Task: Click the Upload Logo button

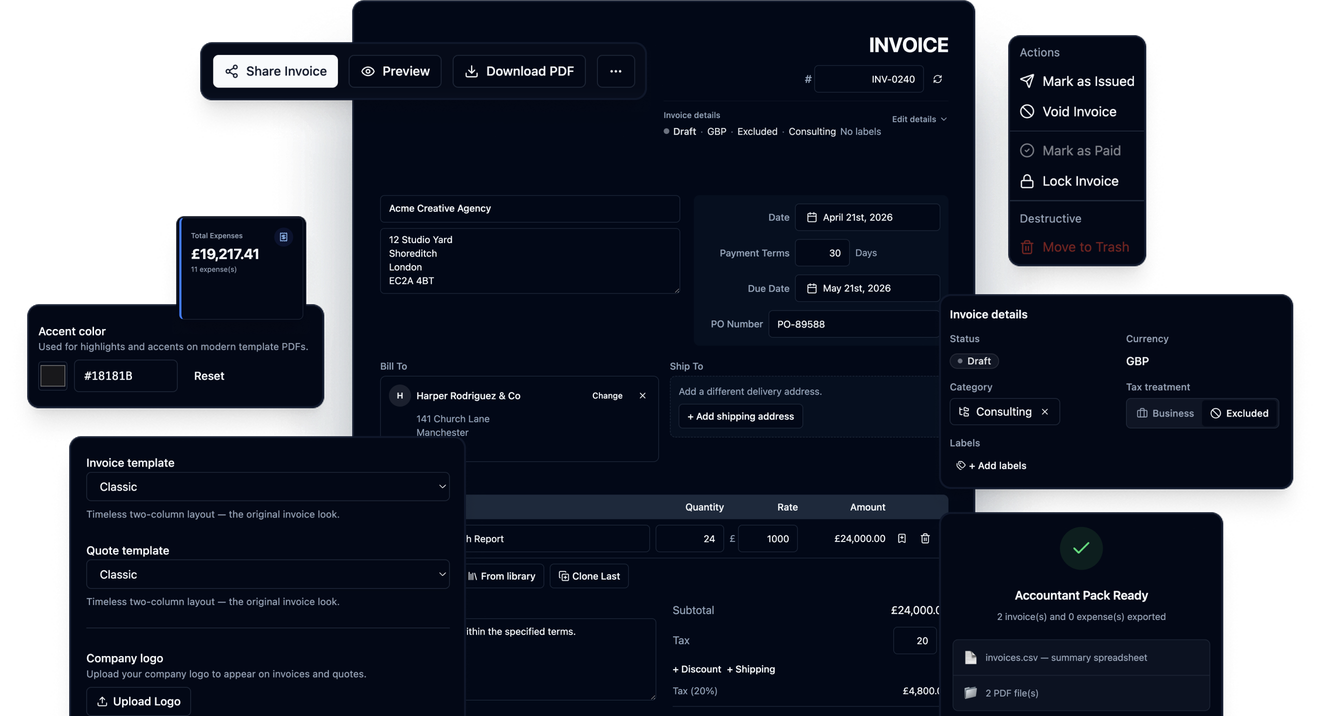Action: pyautogui.click(x=138, y=702)
